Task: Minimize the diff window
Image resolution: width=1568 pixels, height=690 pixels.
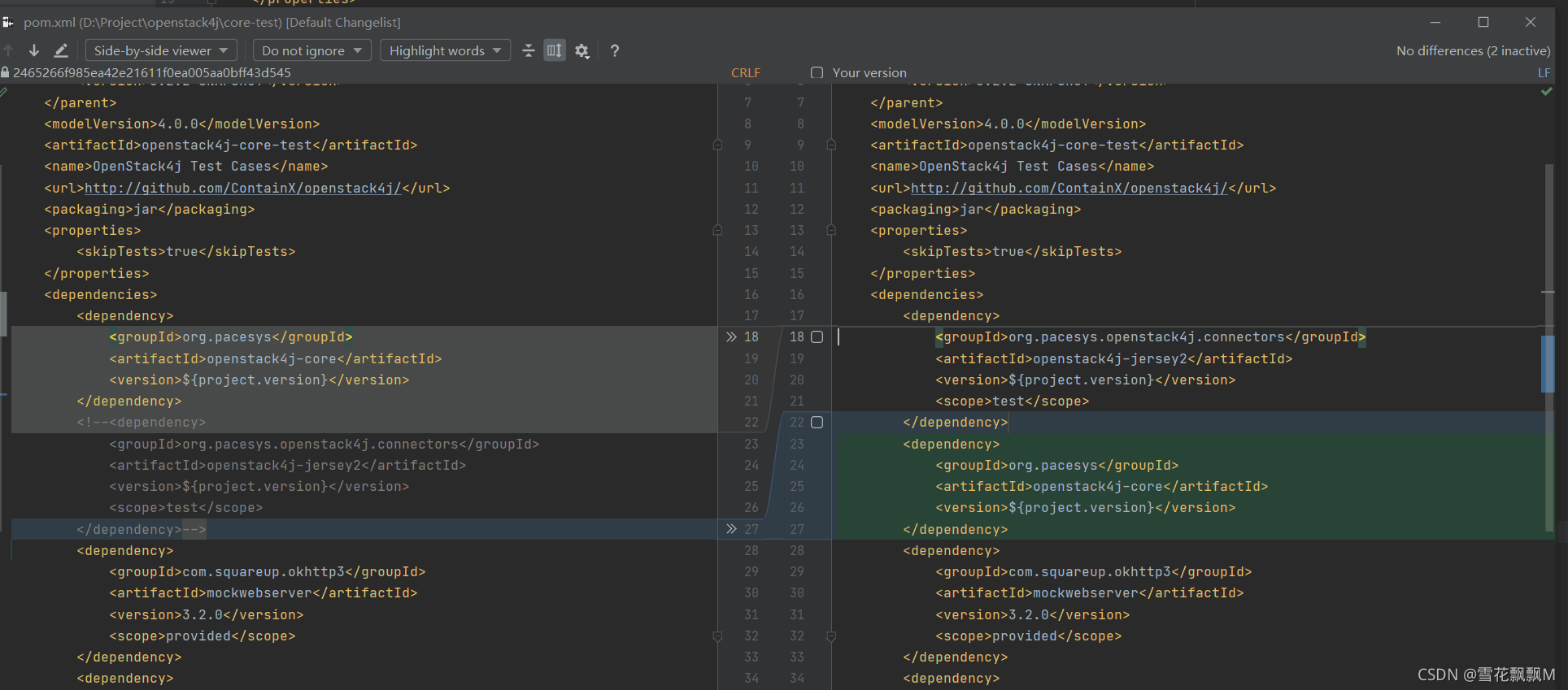Action: (1435, 22)
